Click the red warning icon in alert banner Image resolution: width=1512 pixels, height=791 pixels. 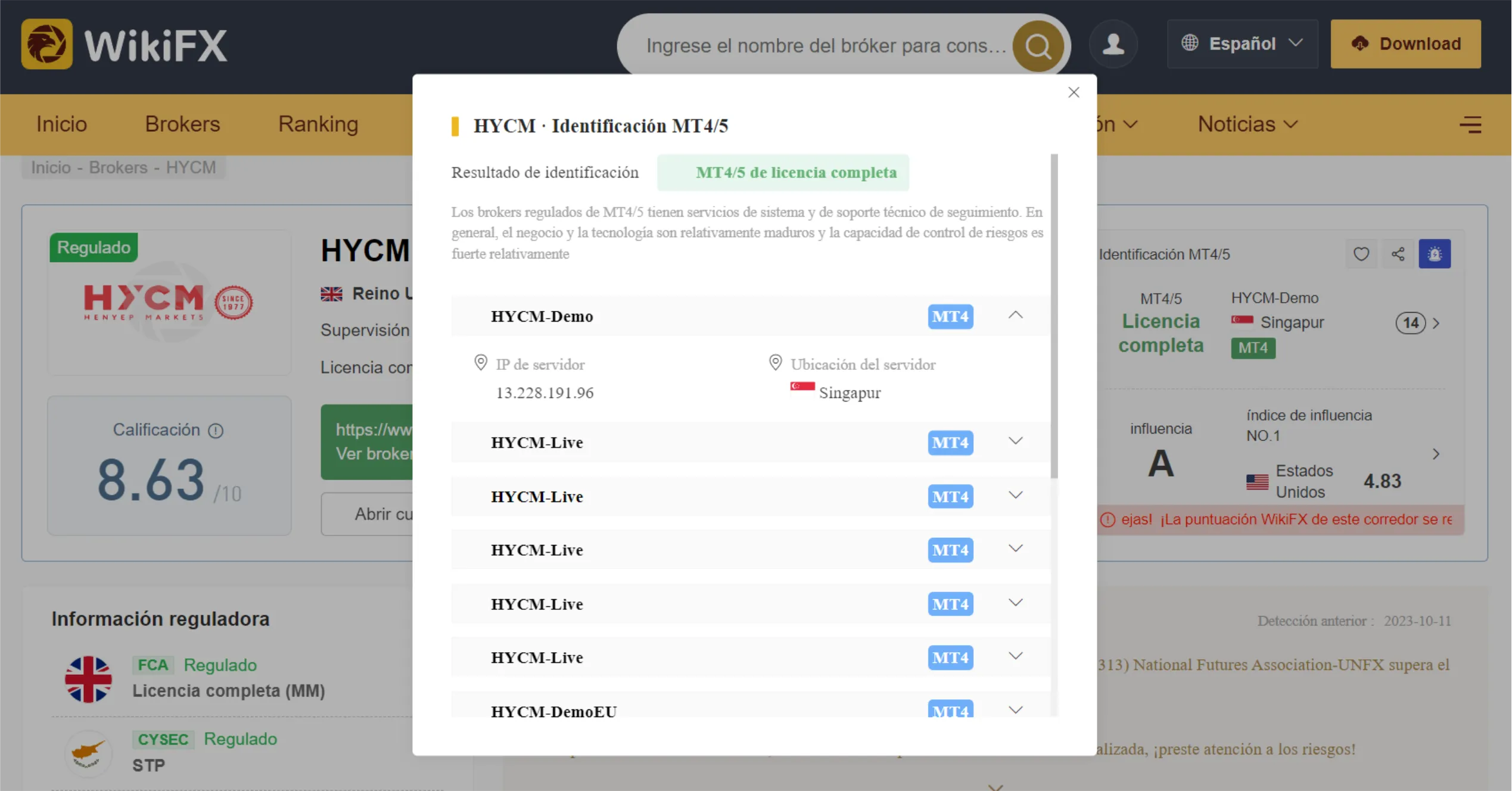point(1107,519)
